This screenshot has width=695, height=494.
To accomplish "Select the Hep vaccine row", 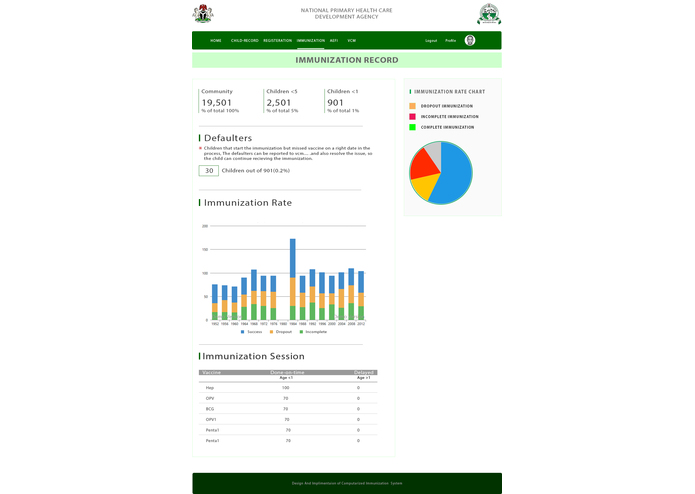I will point(288,388).
